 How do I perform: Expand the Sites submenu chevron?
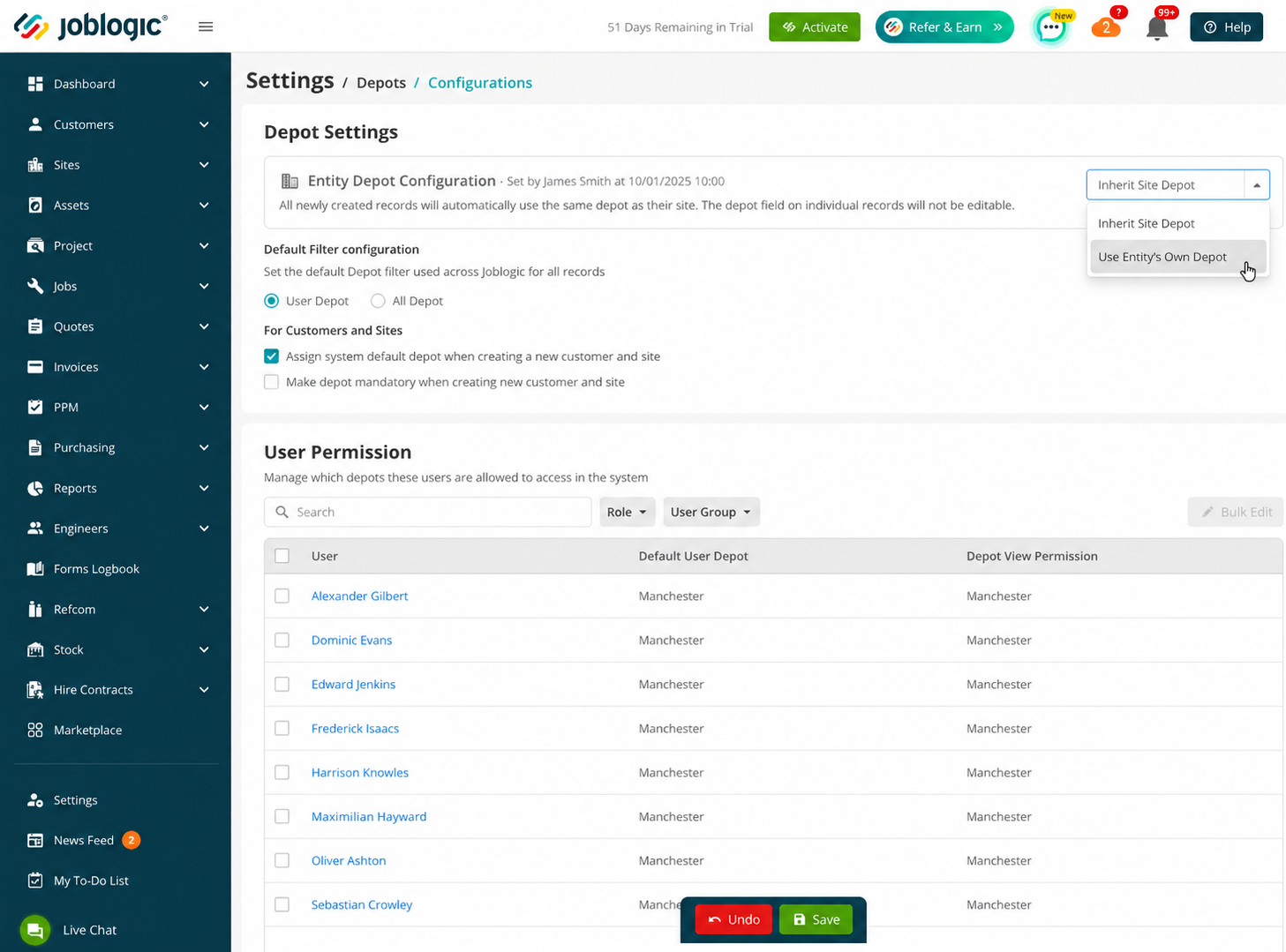[204, 165]
